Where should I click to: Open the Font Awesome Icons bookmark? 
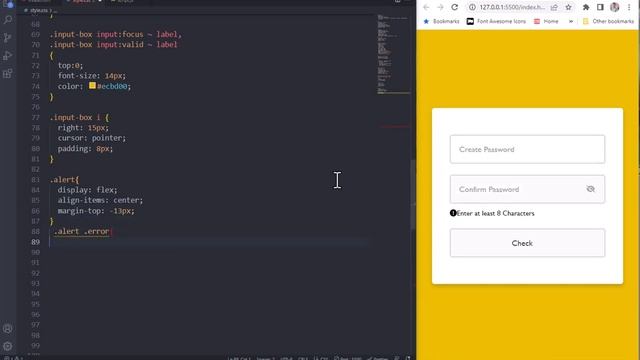pyautogui.click(x=496, y=21)
